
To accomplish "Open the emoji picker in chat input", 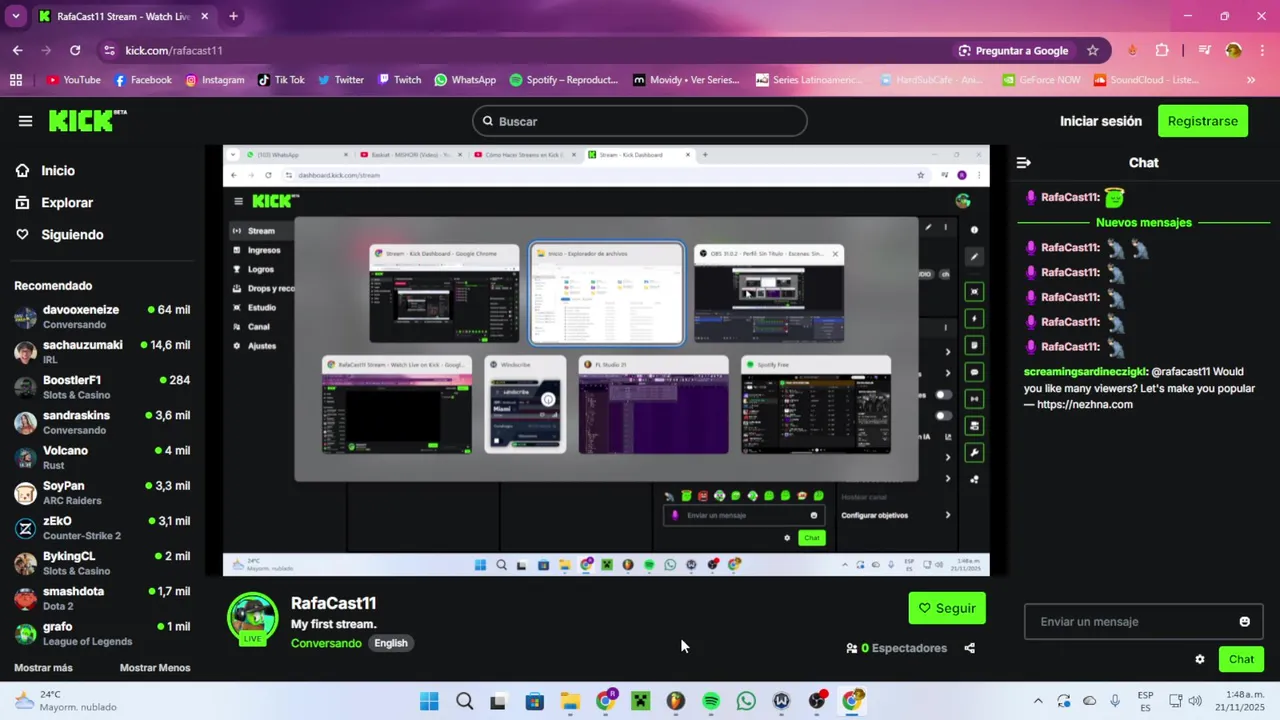I will [1244, 622].
